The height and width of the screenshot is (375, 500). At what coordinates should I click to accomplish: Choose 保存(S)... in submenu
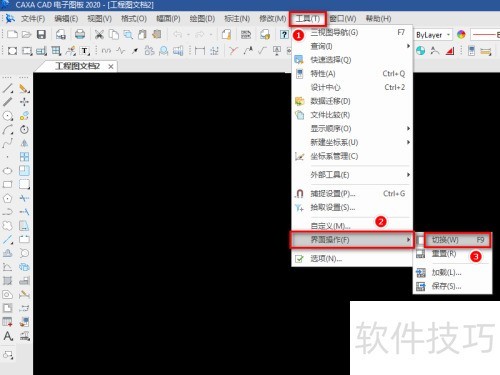pos(453,286)
